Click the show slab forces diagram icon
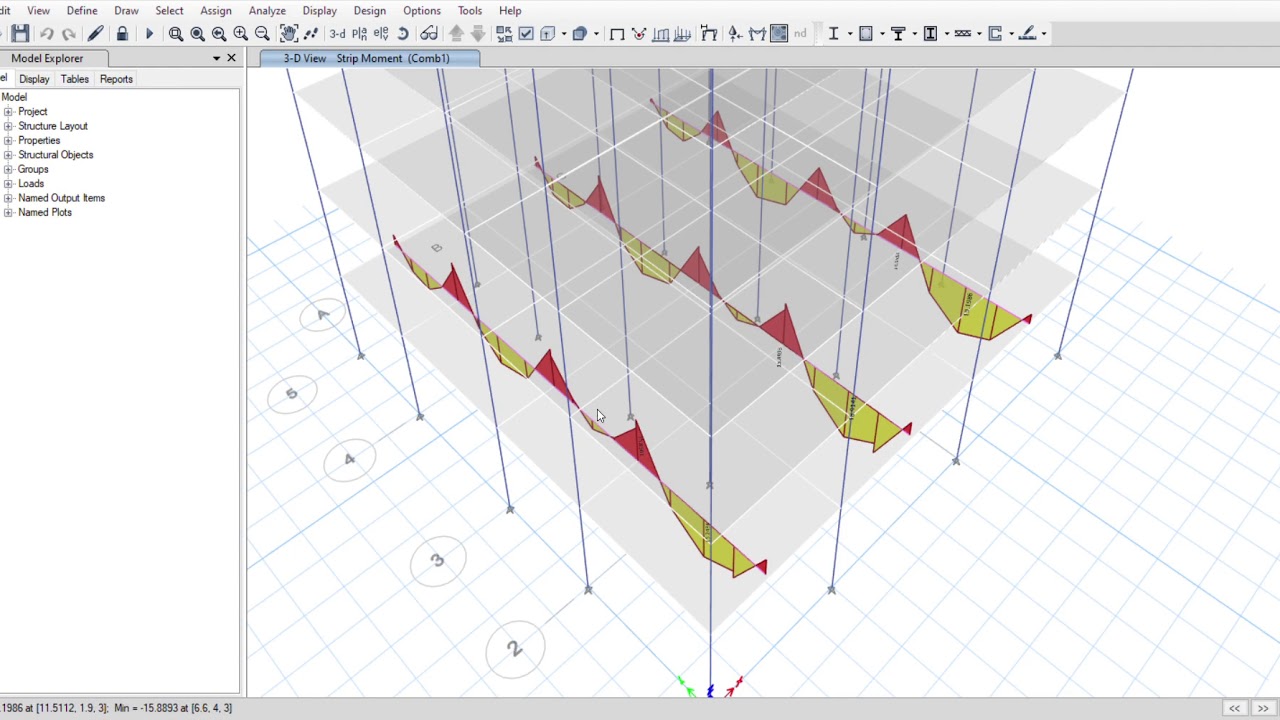 click(661, 33)
